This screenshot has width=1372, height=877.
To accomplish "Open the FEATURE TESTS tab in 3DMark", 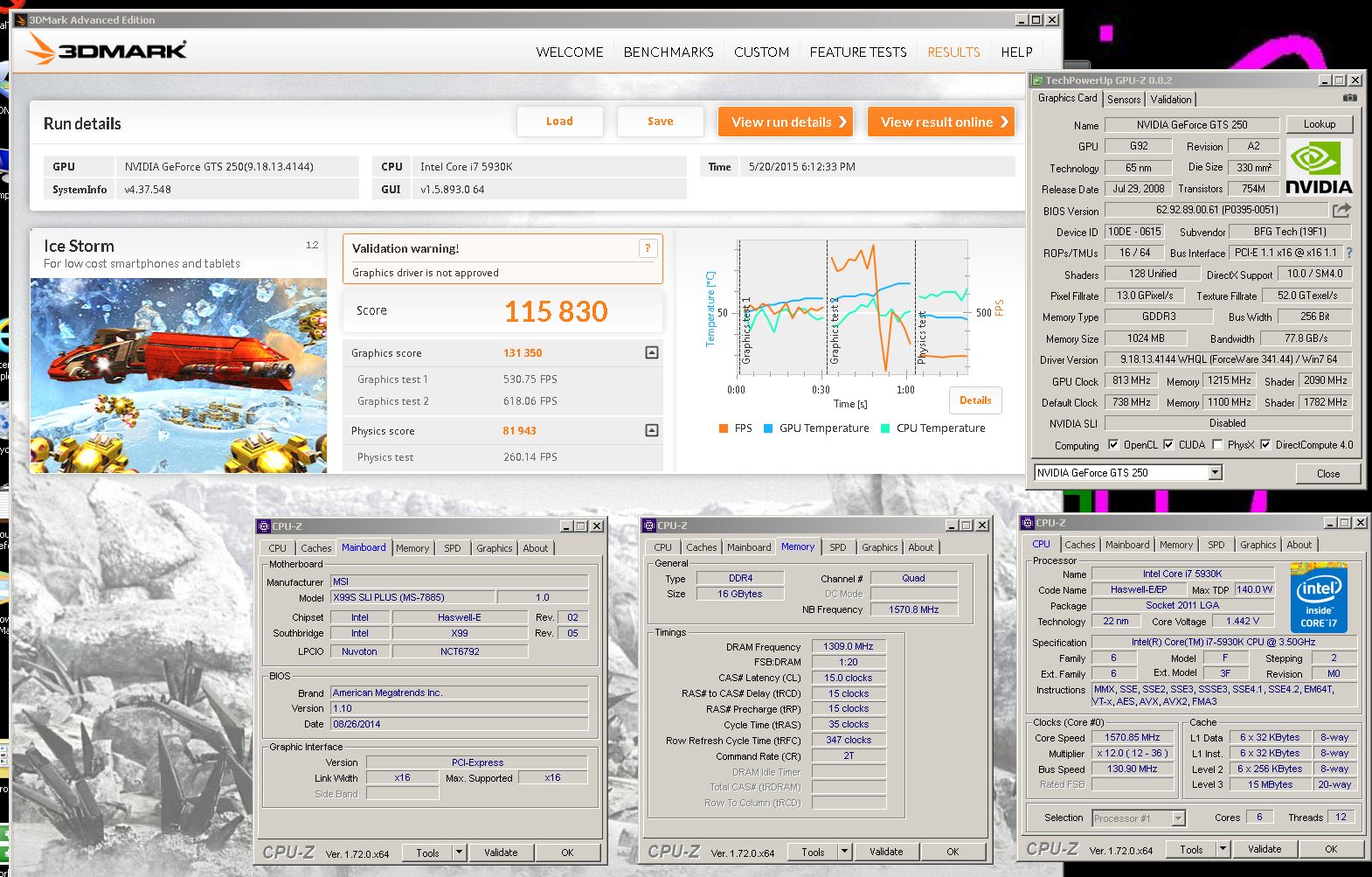I will click(858, 52).
